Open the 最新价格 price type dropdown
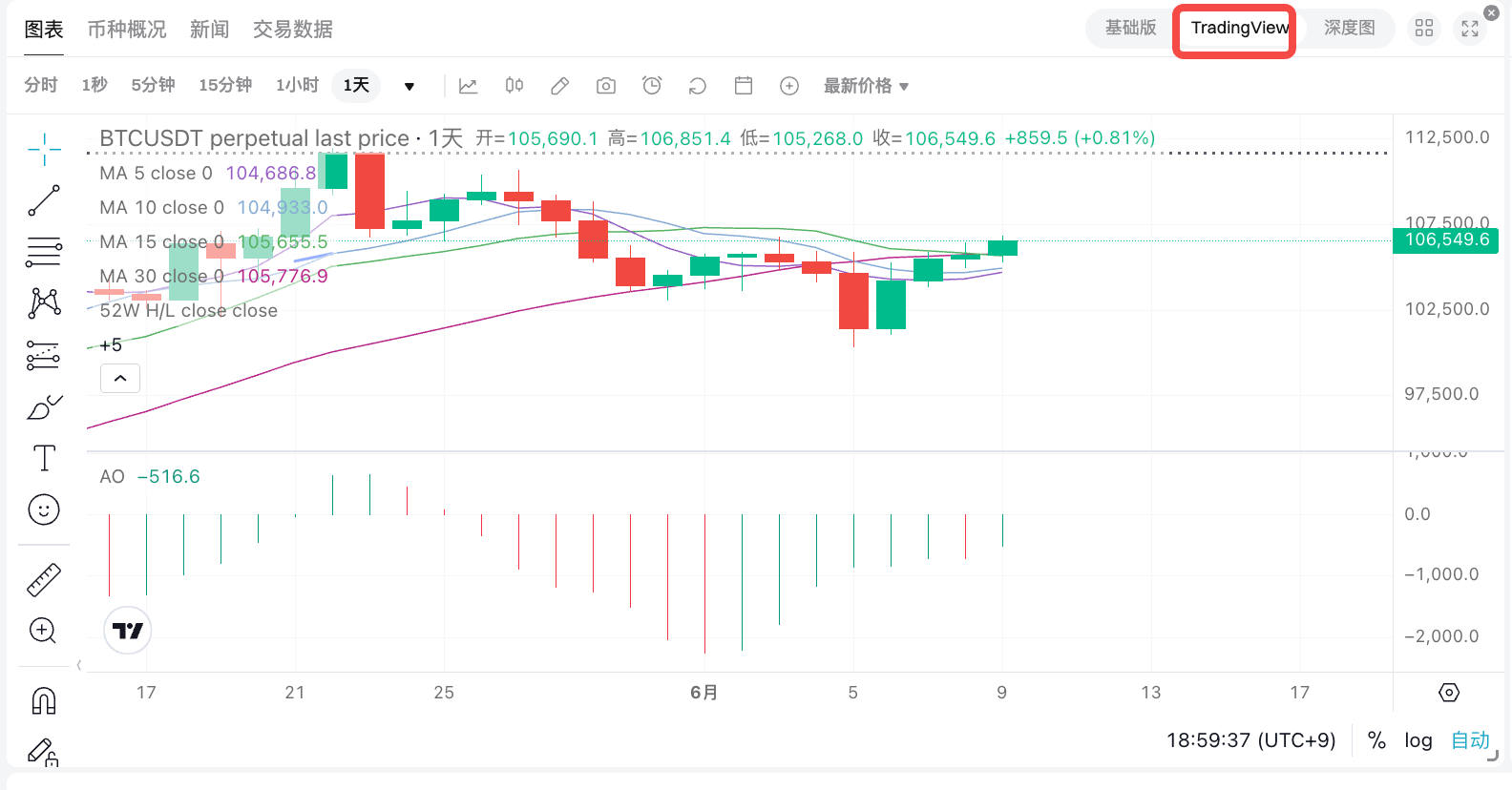Screen dimensions: 1512x790 [x=866, y=86]
